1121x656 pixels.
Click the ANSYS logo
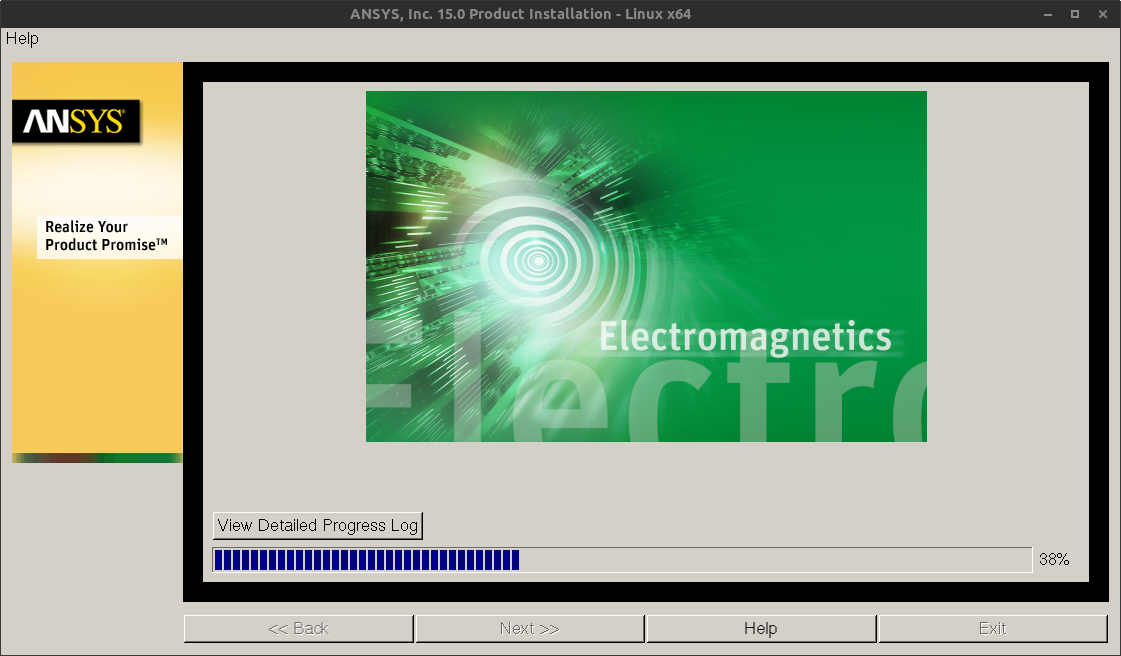(x=76, y=121)
